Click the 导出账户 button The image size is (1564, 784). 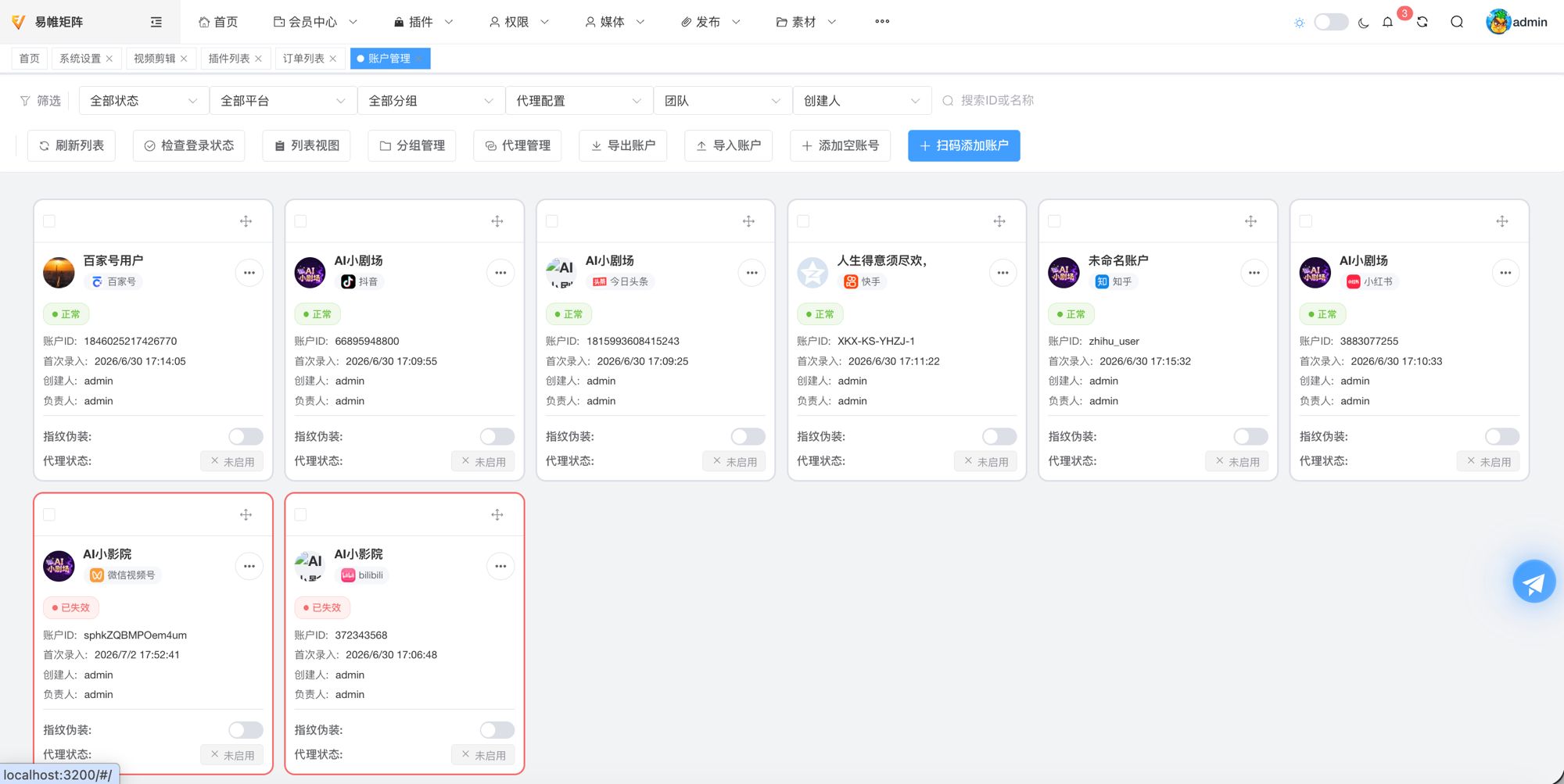click(x=623, y=145)
